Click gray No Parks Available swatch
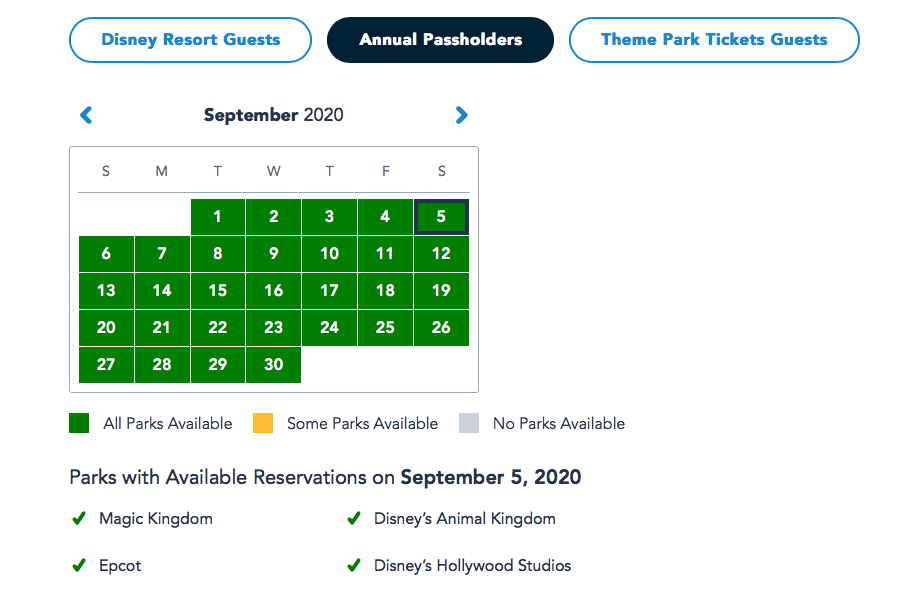This screenshot has height=606, width=909. point(469,423)
